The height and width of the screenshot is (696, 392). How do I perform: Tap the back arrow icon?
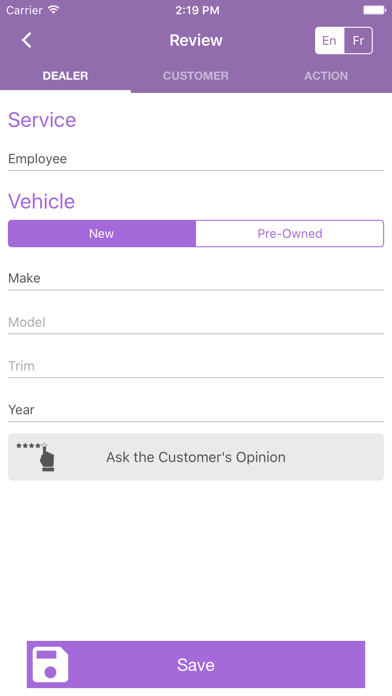(27, 40)
